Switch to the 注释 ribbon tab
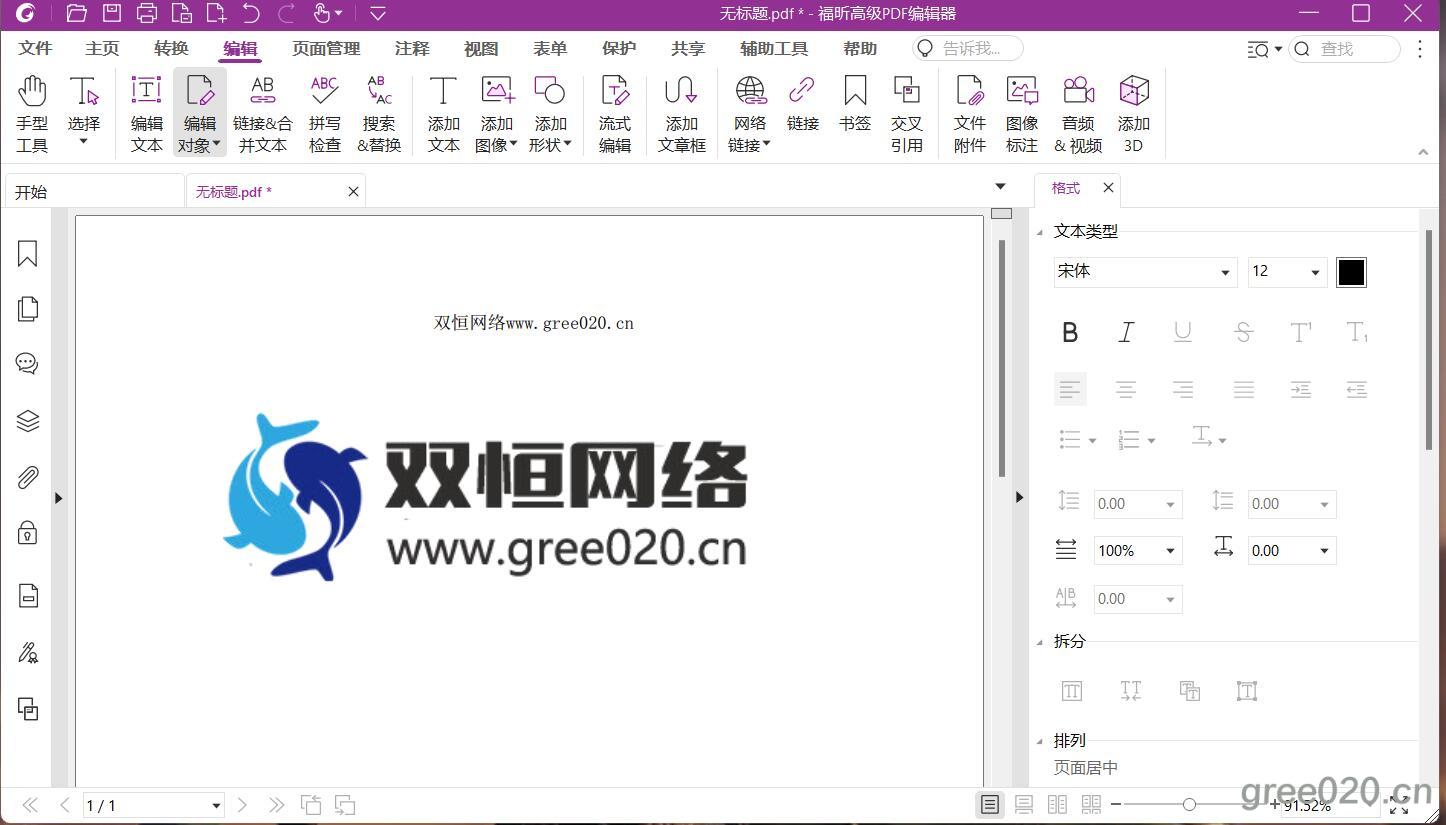The image size is (1446, 825). (x=412, y=48)
